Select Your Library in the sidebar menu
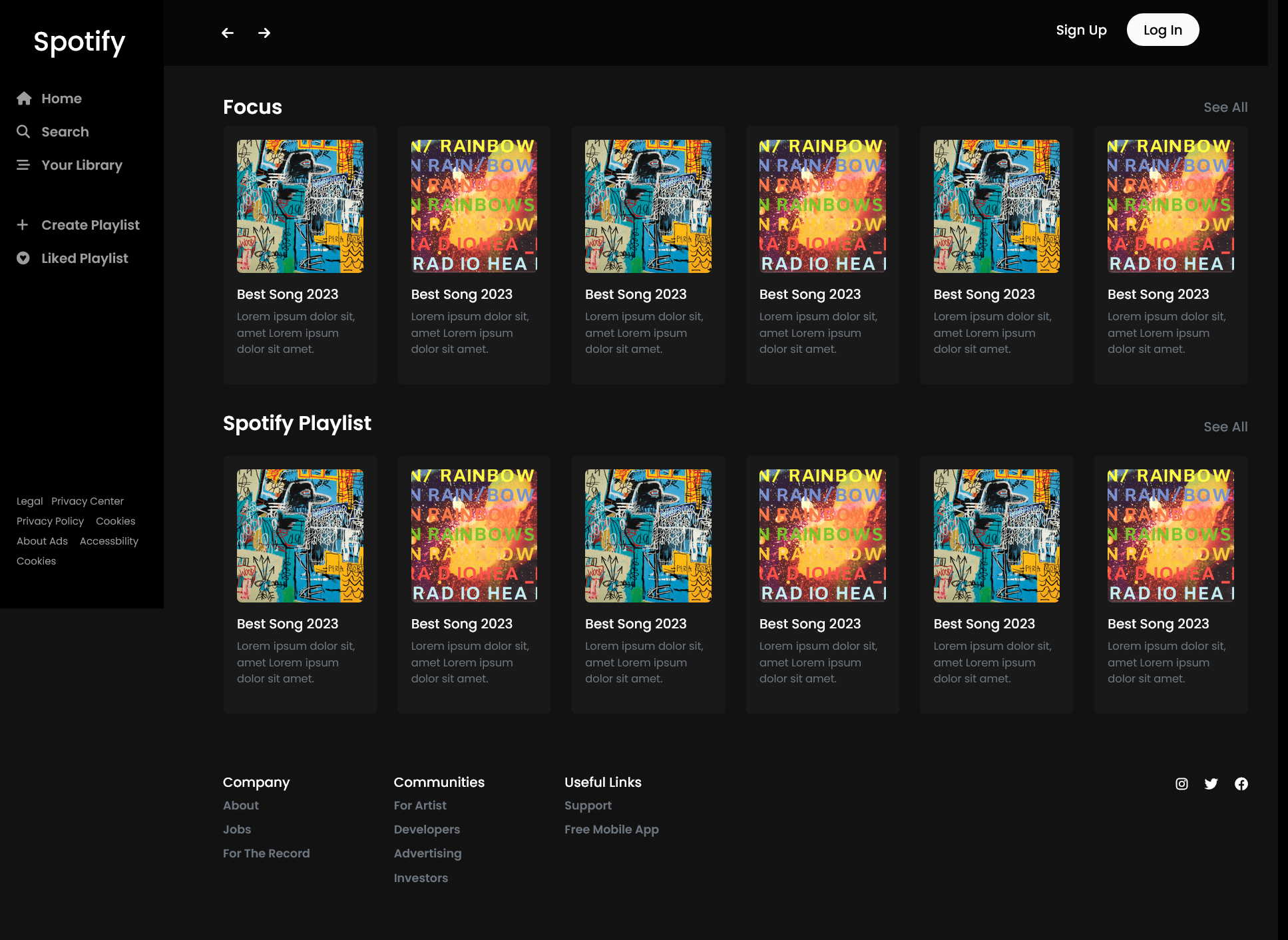This screenshot has width=1288, height=940. (82, 165)
